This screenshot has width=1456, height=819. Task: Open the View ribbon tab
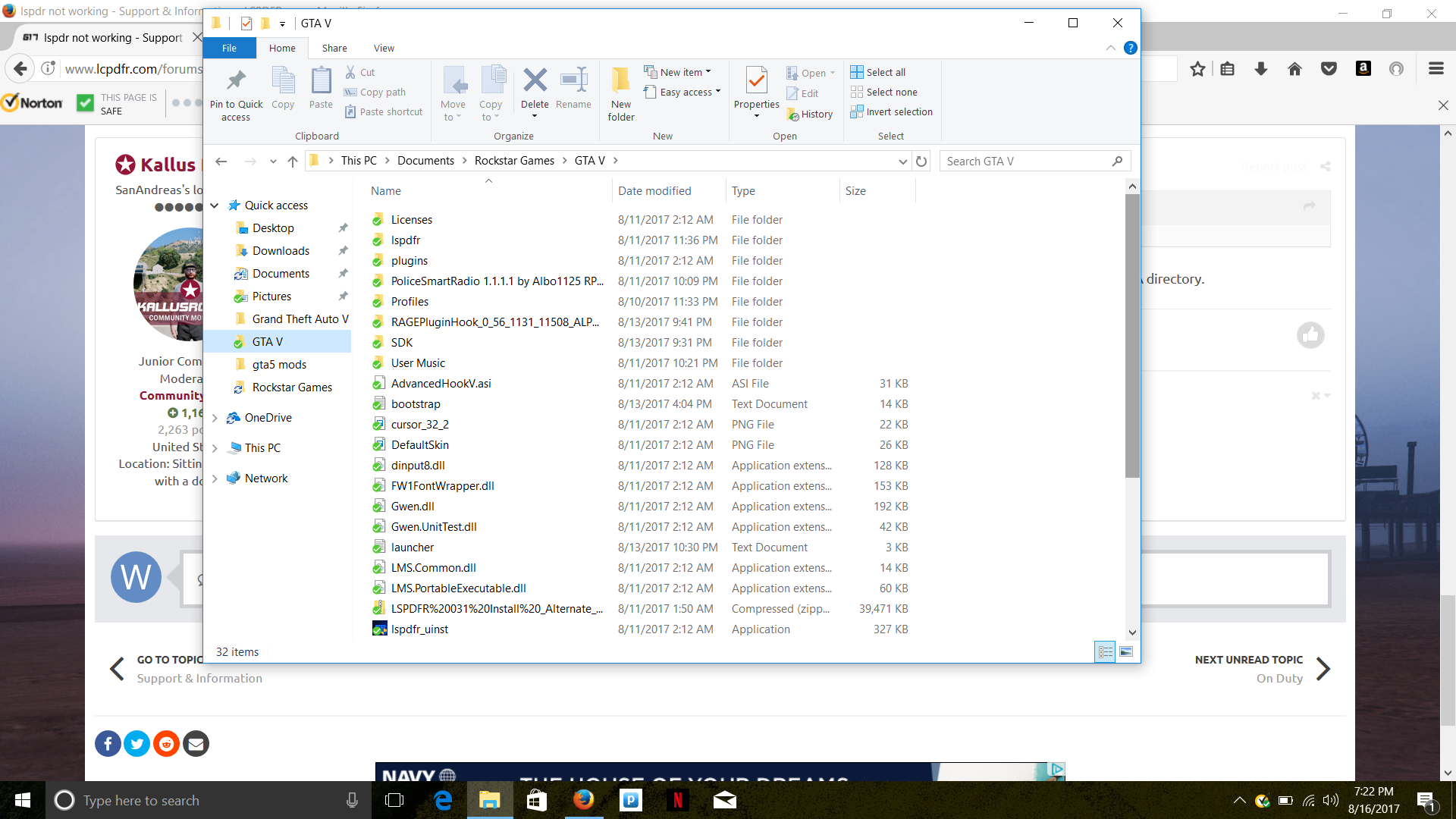coord(384,48)
